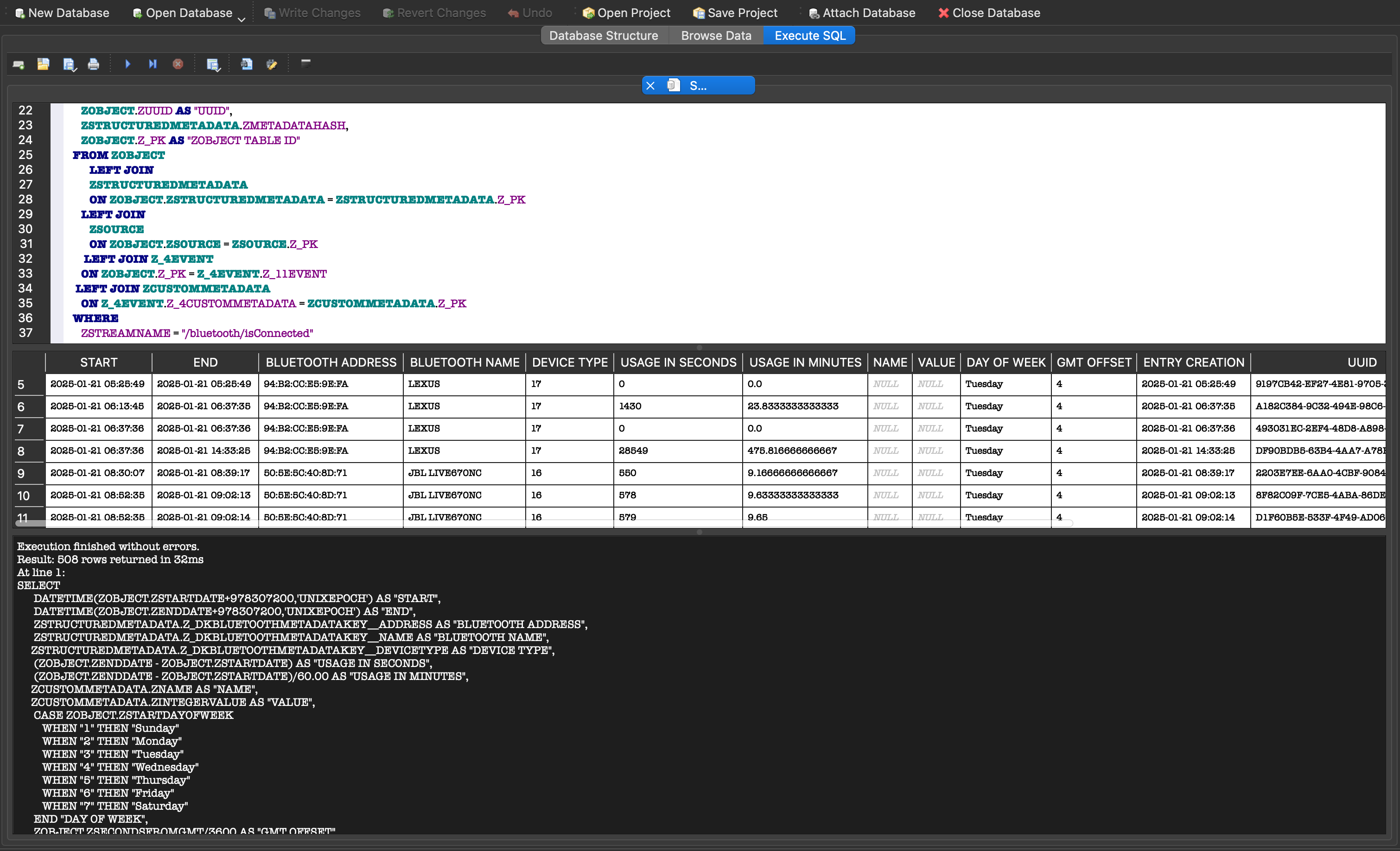Click the WHERE keyword on line 36
Viewport: 1400px width, 851px height.
95,319
